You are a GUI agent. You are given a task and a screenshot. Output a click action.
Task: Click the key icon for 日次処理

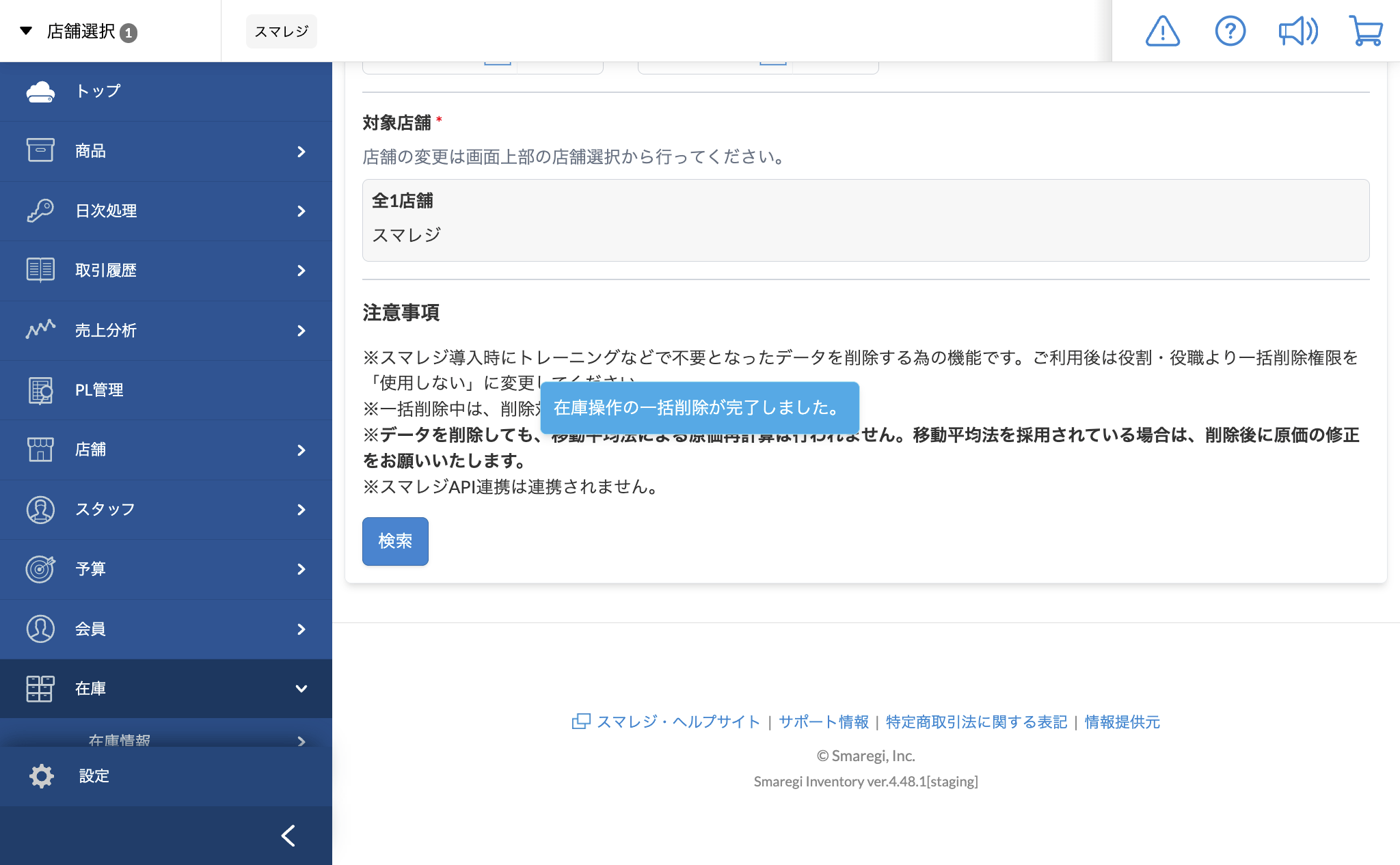(x=40, y=210)
